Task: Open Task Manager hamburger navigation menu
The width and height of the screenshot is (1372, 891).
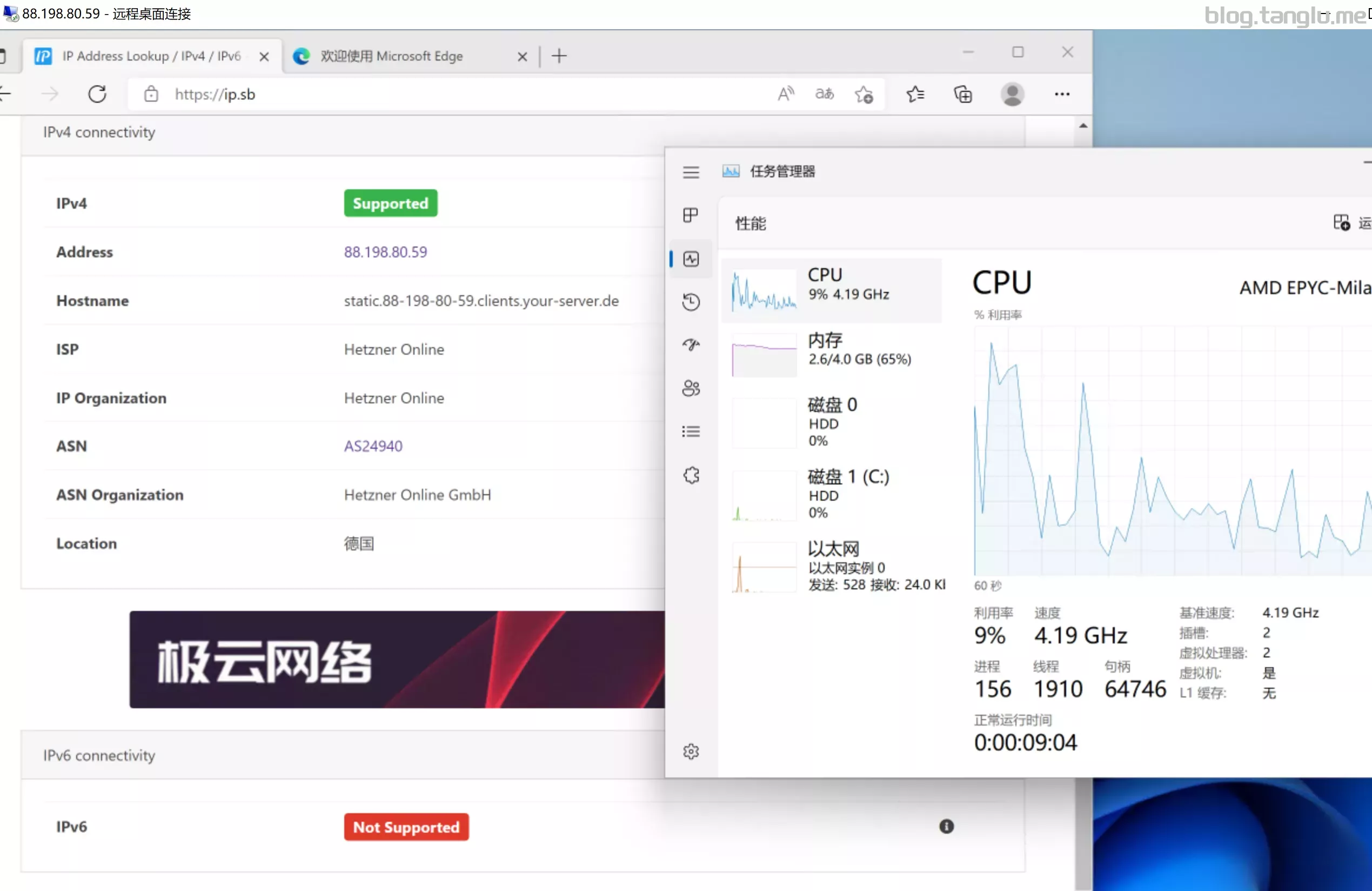Action: tap(691, 172)
